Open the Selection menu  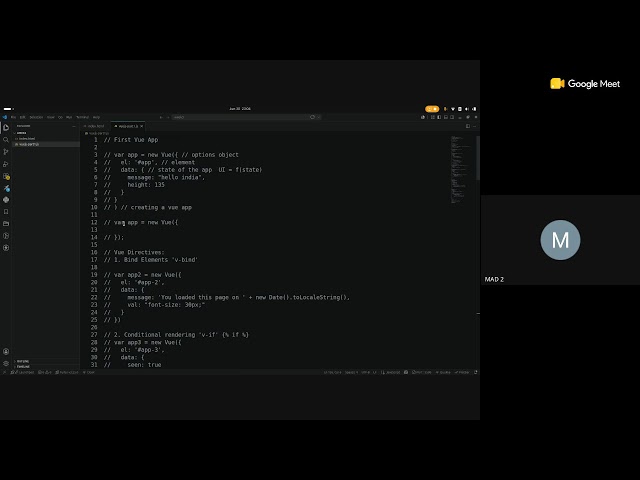click(36, 117)
